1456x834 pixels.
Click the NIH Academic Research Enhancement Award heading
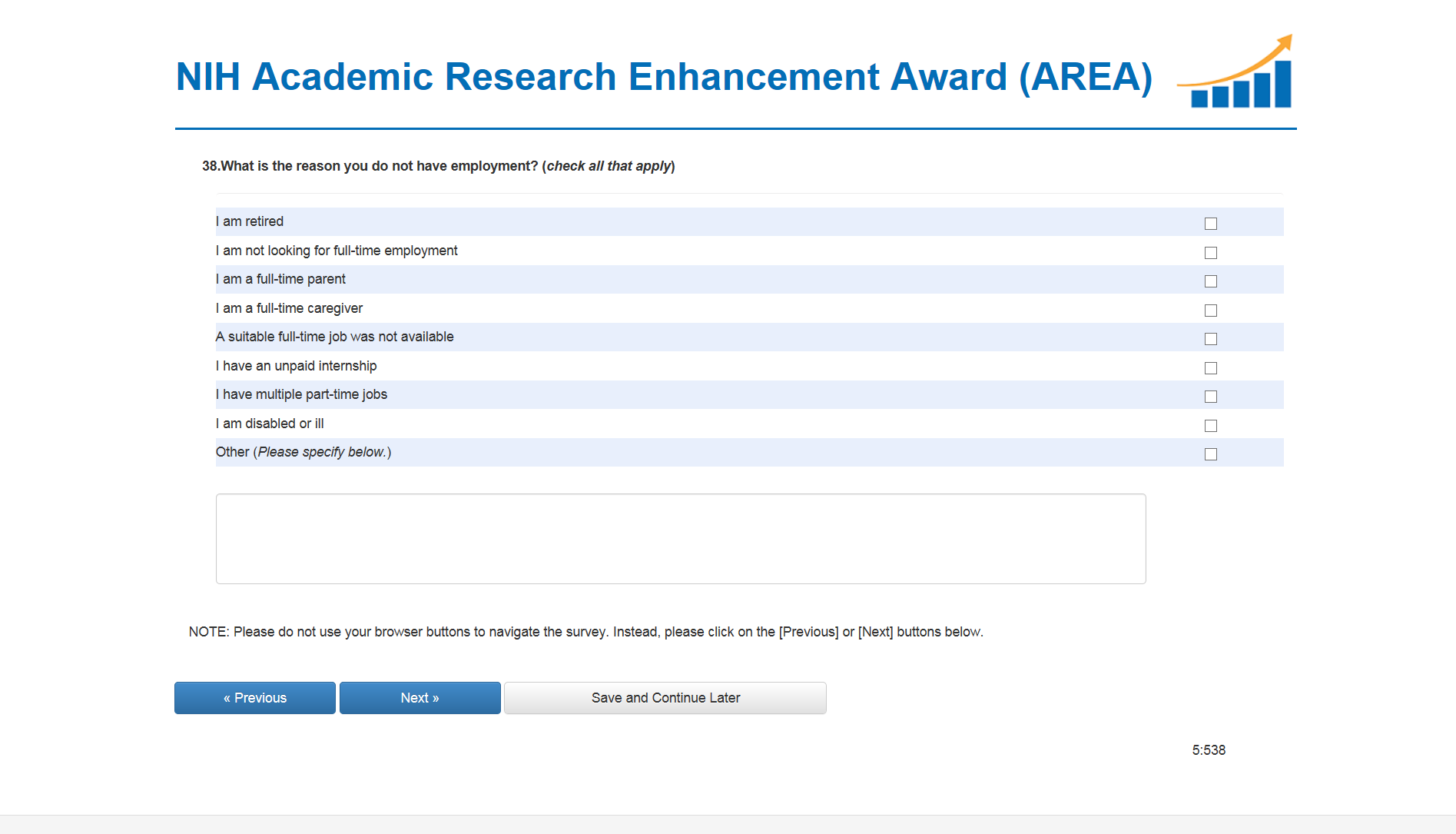click(x=664, y=77)
